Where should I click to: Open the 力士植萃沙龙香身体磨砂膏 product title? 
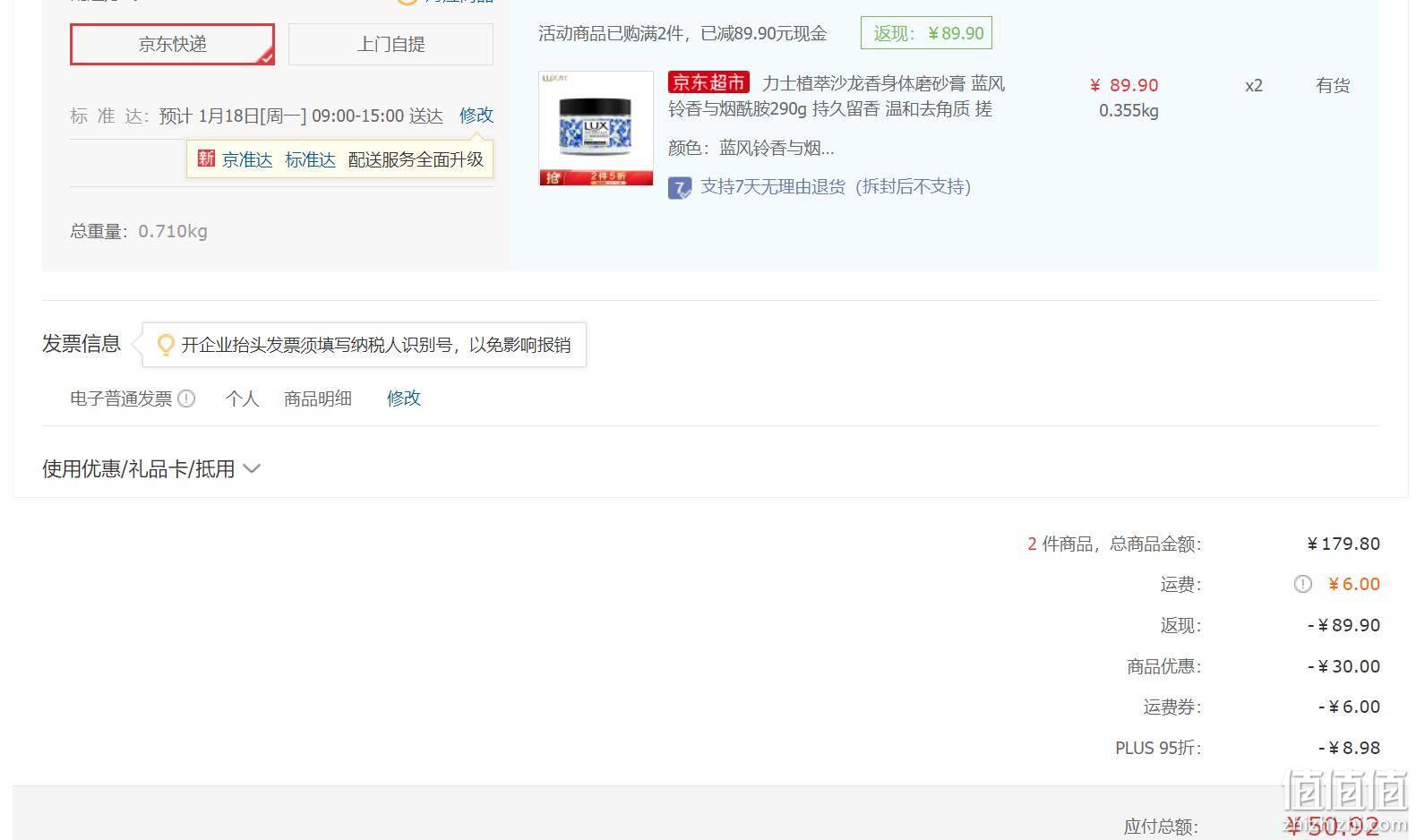(x=837, y=97)
